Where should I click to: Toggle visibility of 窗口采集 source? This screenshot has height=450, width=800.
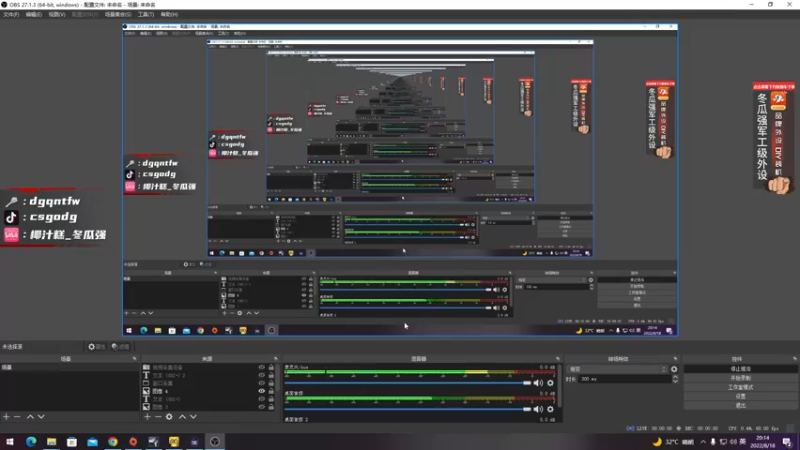262,383
